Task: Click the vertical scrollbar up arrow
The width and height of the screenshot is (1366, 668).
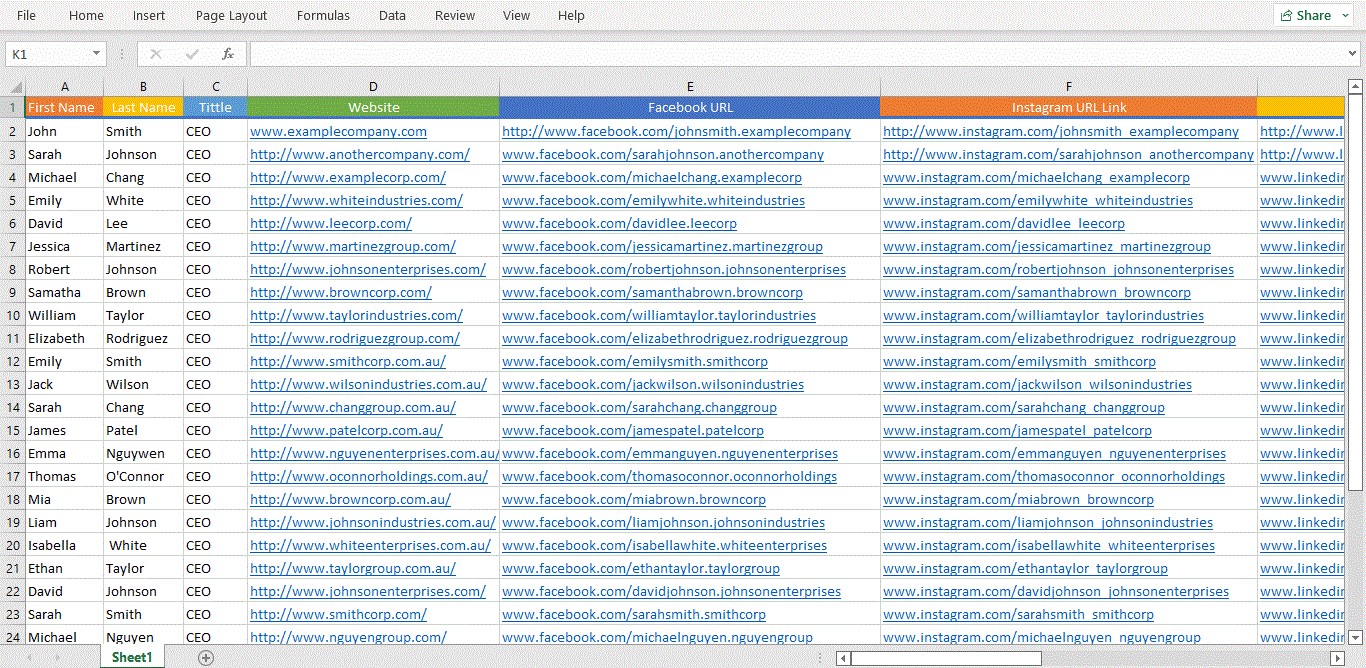Action: coord(1355,86)
